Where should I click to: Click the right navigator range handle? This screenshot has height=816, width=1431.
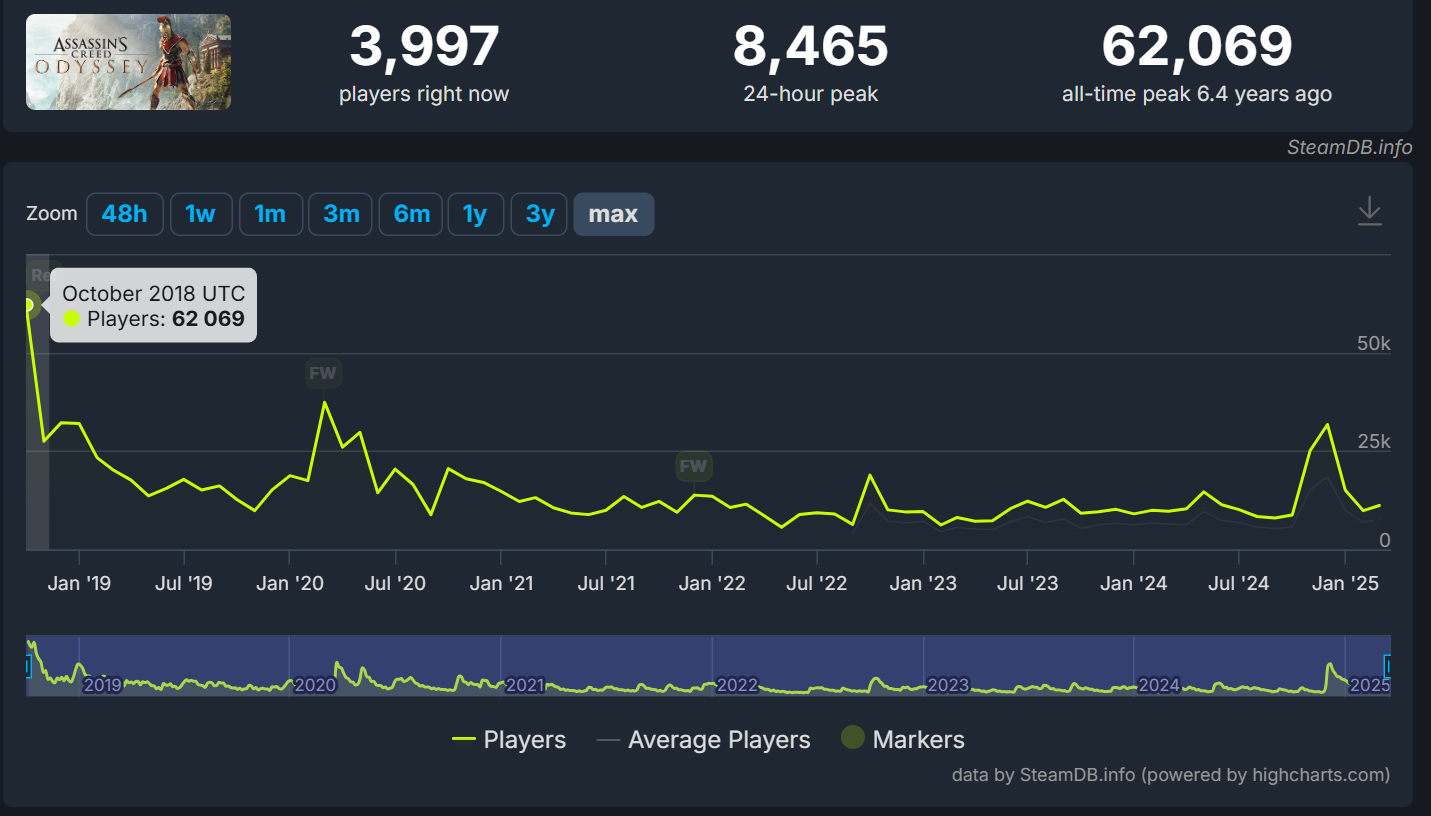[1387, 665]
